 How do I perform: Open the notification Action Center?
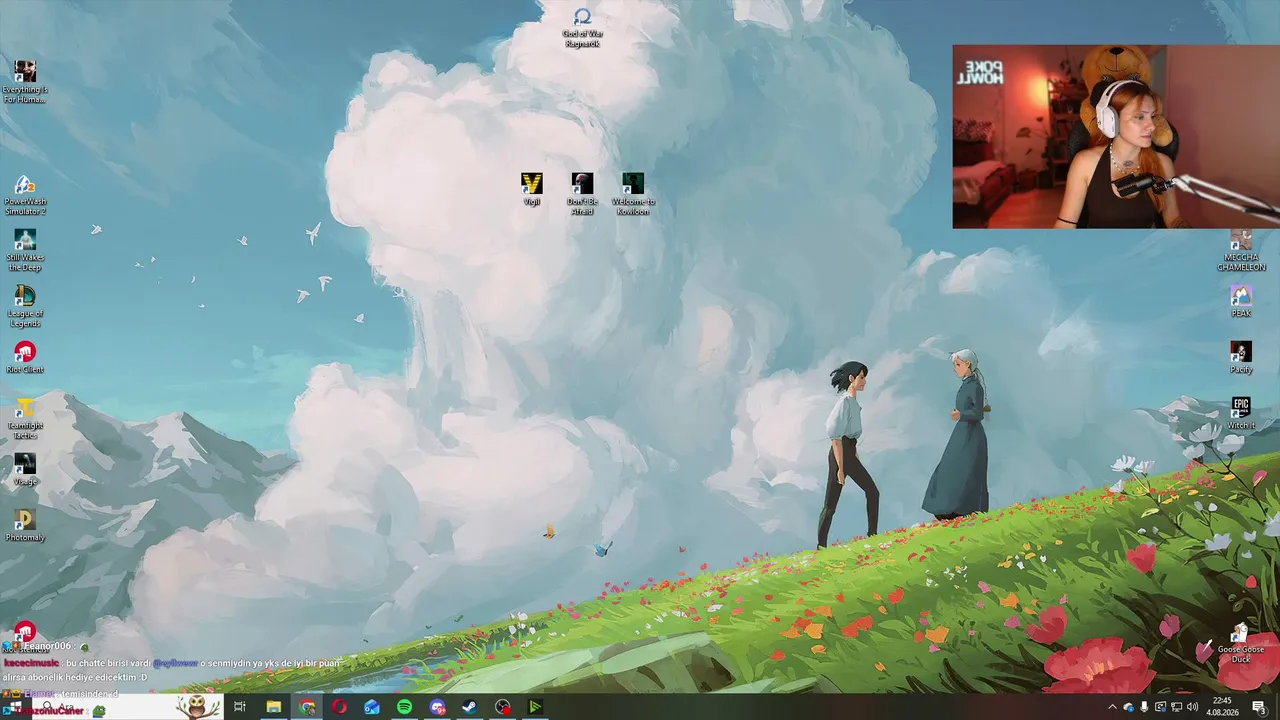pyautogui.click(x=1259, y=707)
